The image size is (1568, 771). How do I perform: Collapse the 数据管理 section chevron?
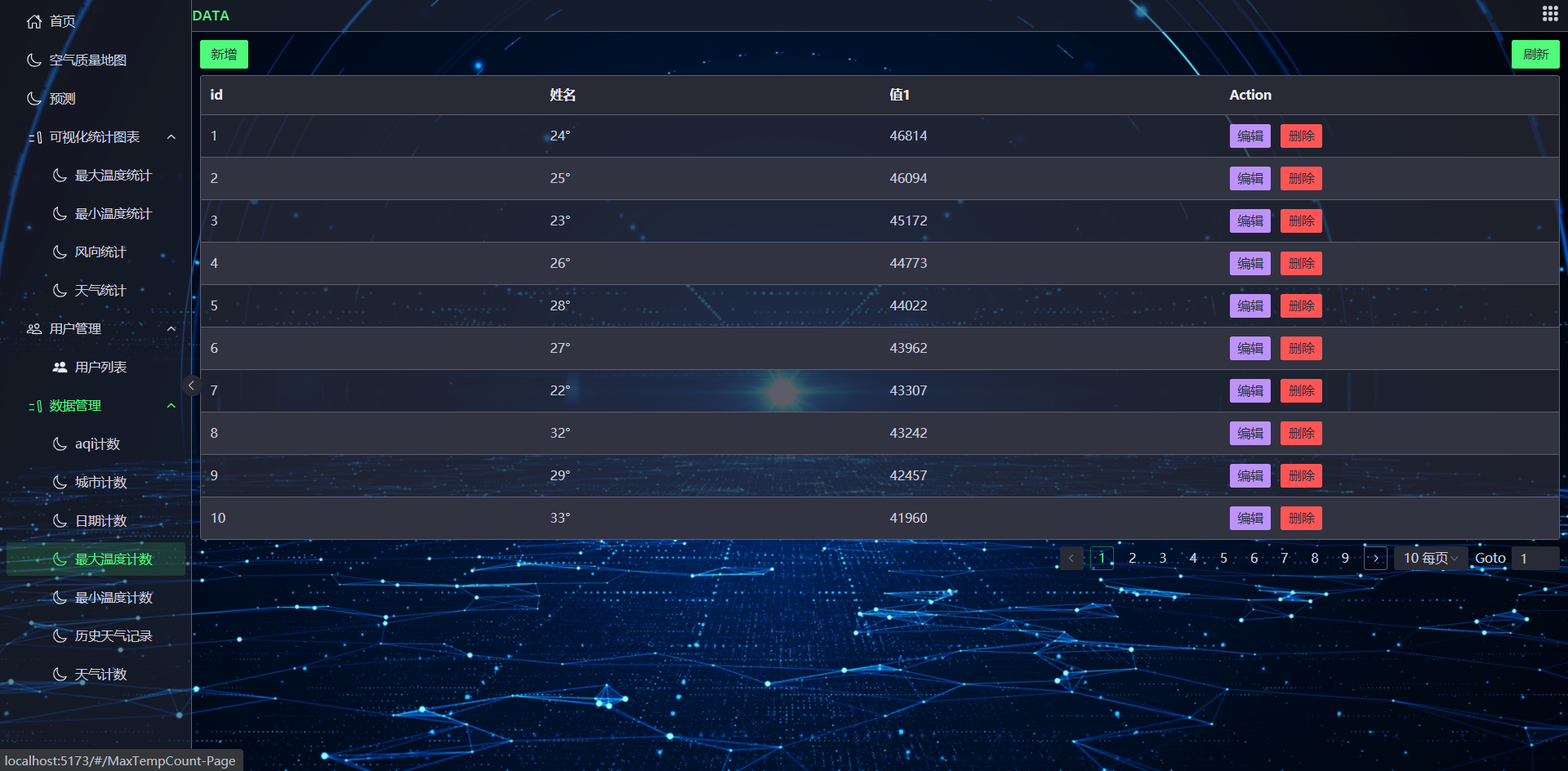point(171,405)
